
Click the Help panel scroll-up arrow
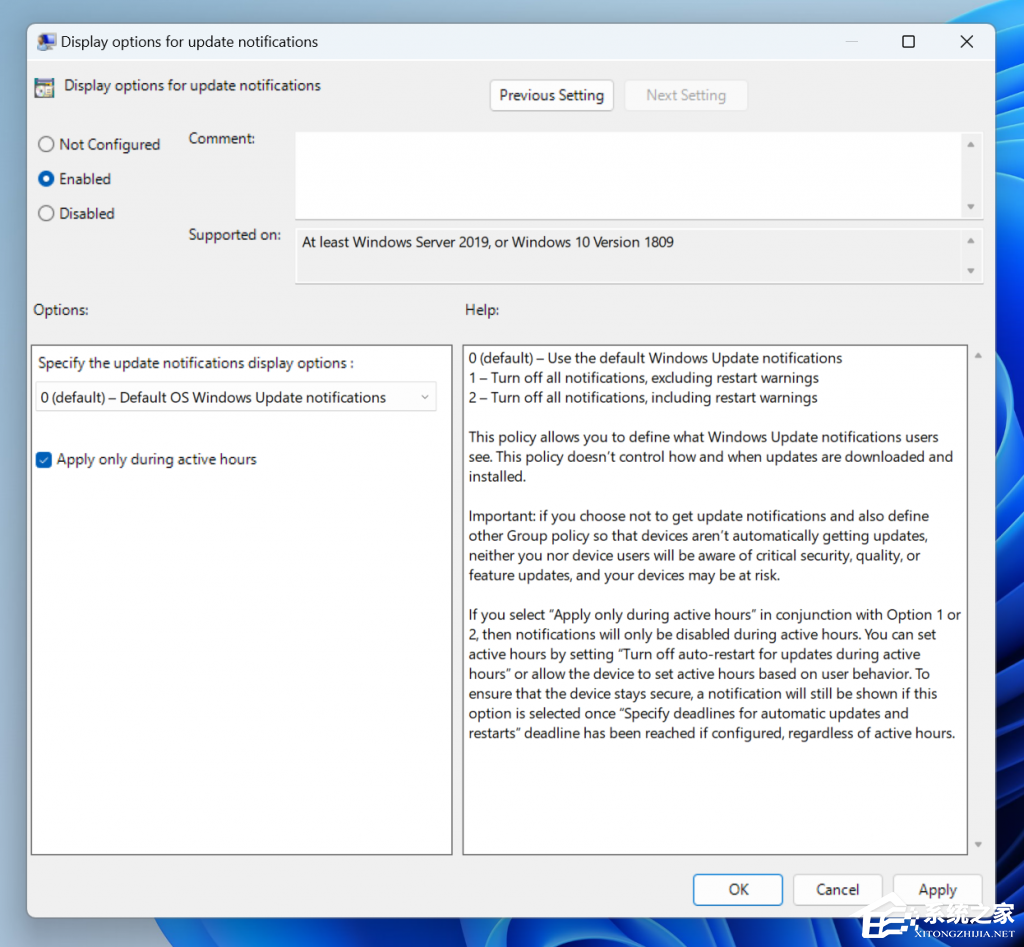pos(978,354)
